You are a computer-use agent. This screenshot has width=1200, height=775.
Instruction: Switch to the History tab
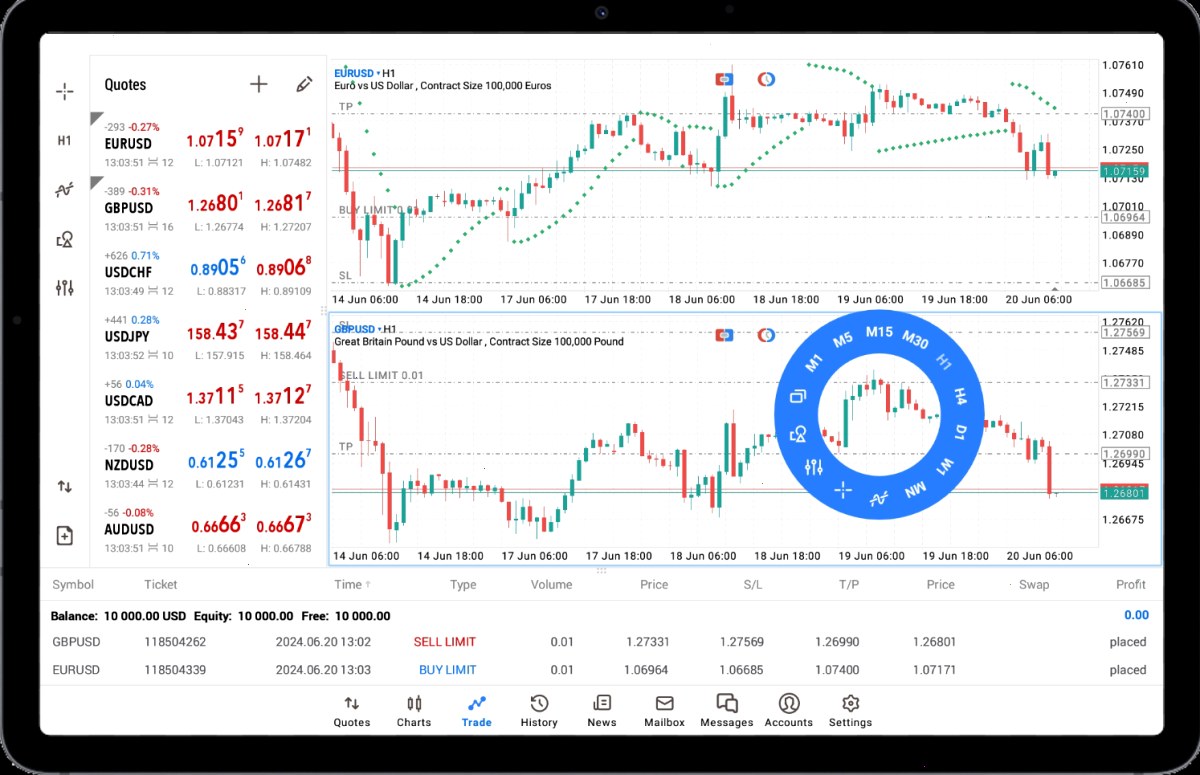[x=539, y=711]
